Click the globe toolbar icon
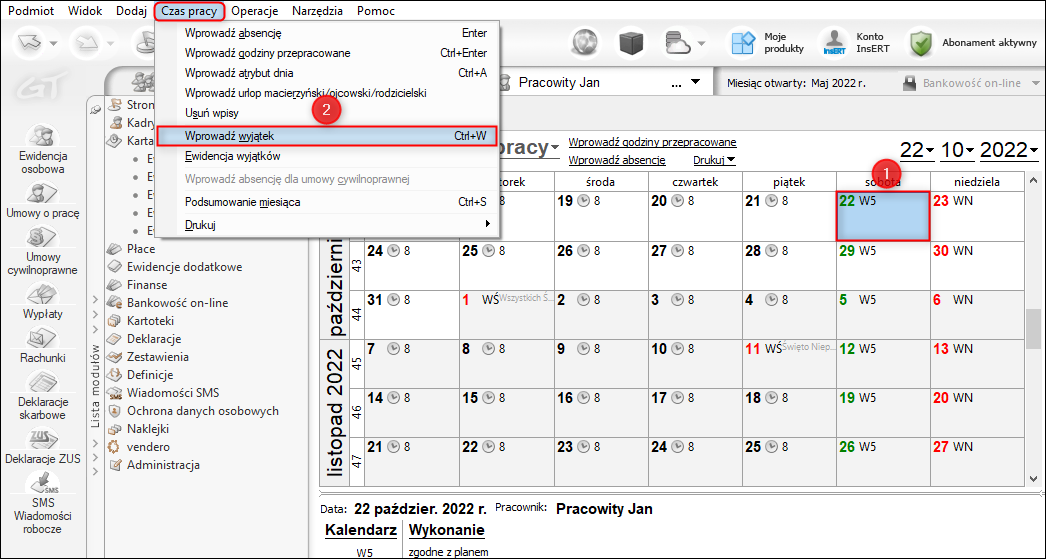The image size is (1046, 559). (x=587, y=44)
